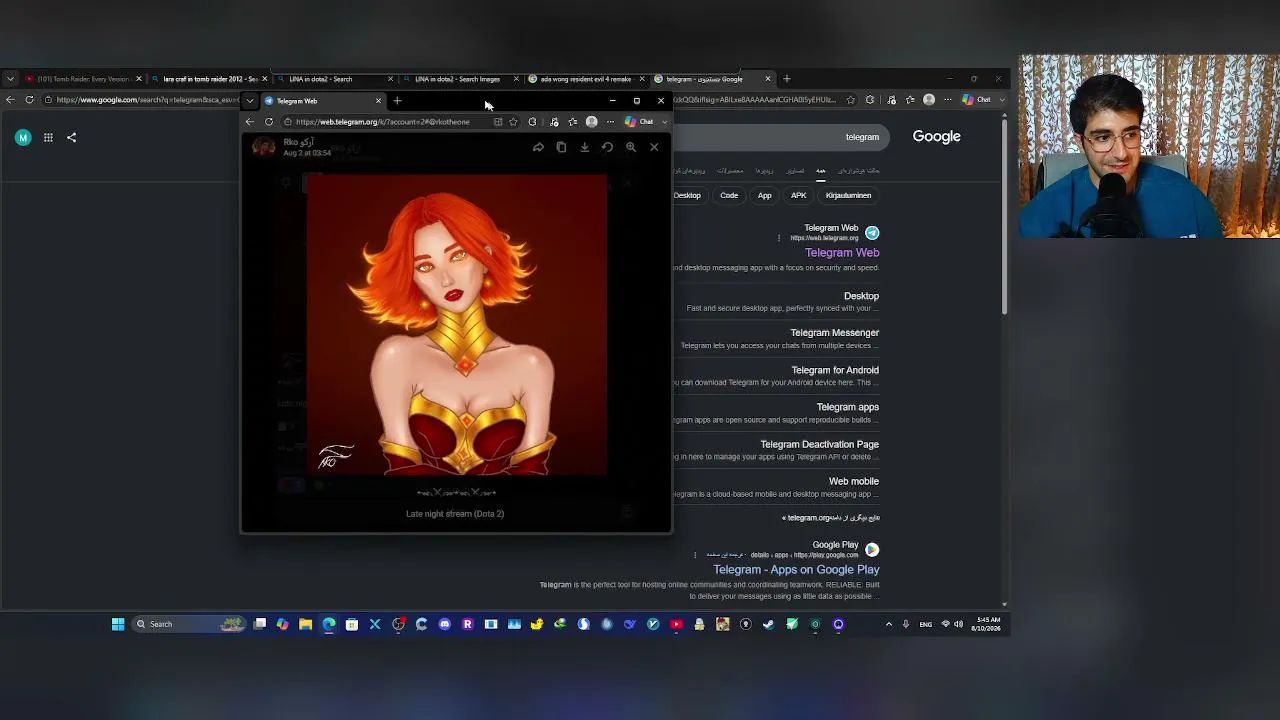Click the taskbar Search box
The width and height of the screenshot is (1280, 720).
190,624
